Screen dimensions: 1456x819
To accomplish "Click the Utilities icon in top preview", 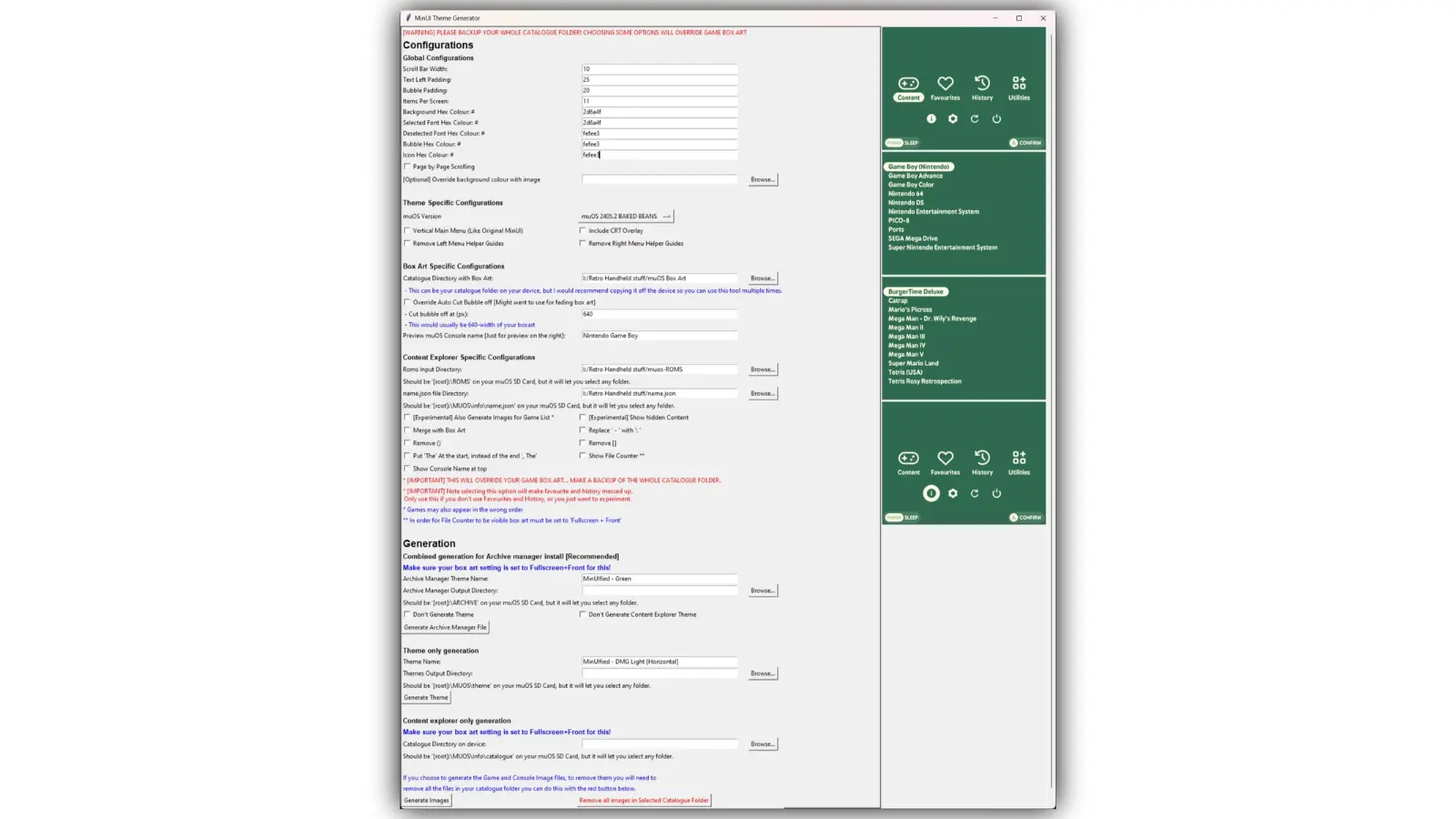I will (1018, 83).
